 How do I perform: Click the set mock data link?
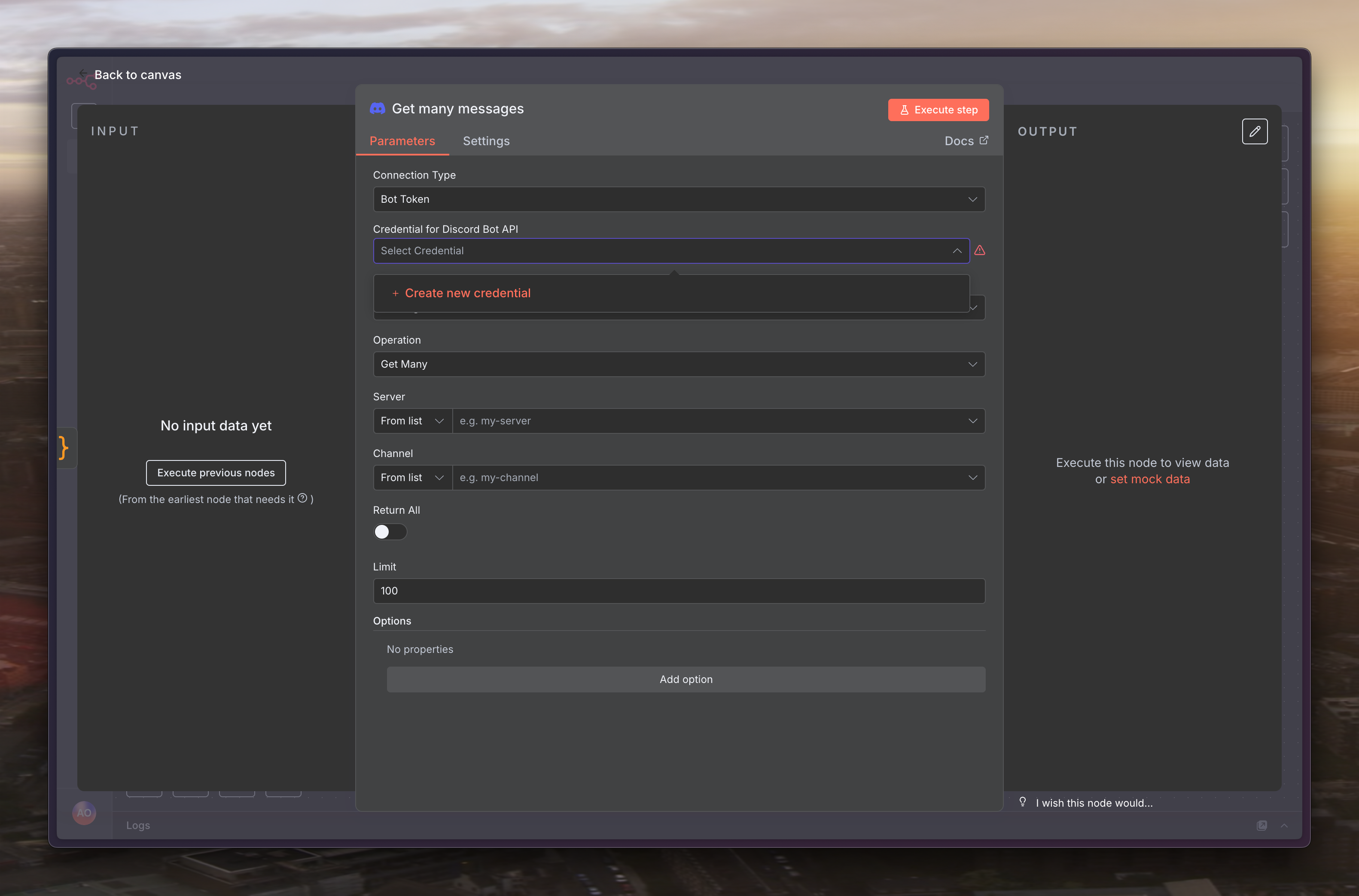(1150, 479)
